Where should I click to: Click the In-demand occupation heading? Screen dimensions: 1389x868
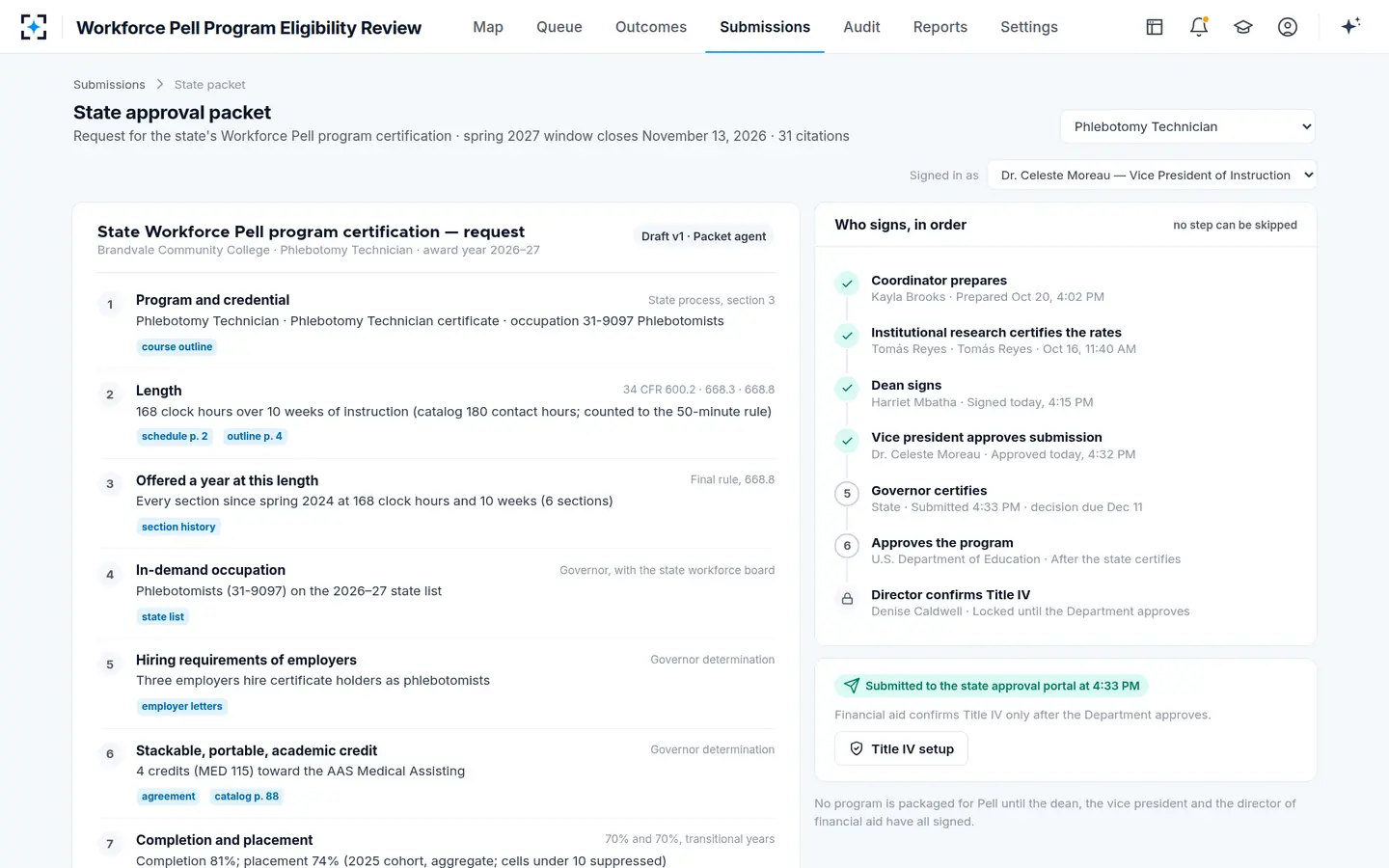pos(210,570)
